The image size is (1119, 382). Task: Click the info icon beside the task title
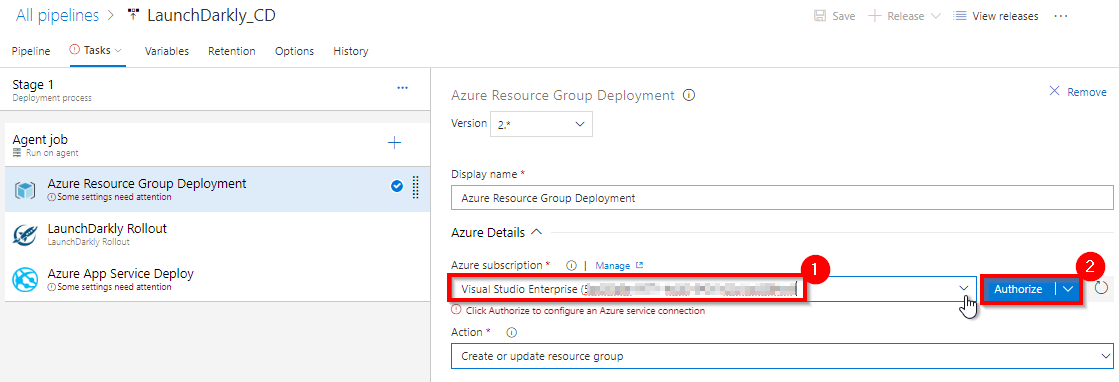[x=689, y=95]
